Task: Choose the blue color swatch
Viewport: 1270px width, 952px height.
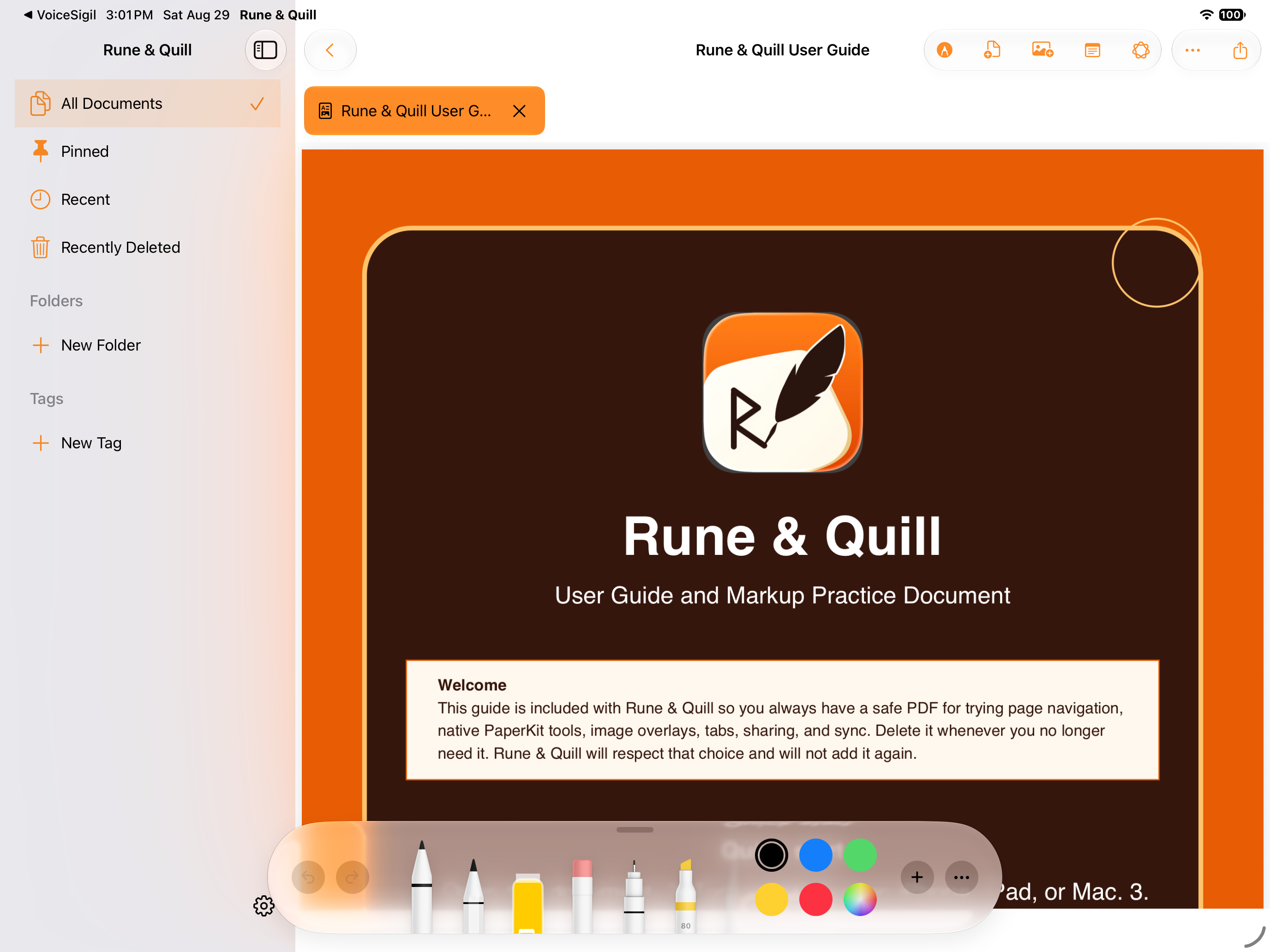Action: point(815,855)
